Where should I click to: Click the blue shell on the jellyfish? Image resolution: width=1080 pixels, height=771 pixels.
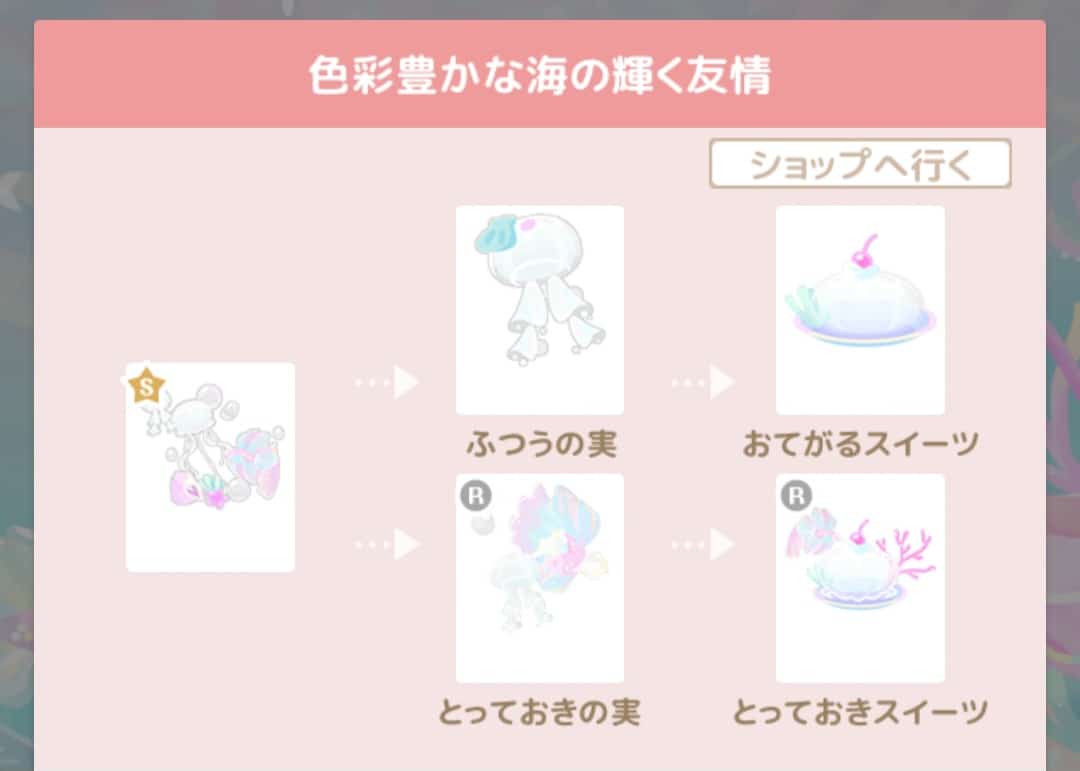click(x=497, y=236)
